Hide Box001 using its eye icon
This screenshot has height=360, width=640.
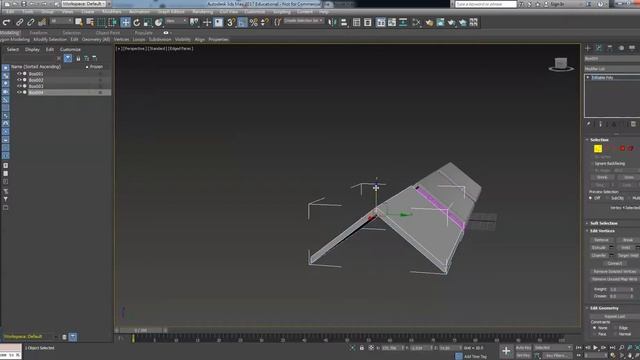point(19,74)
